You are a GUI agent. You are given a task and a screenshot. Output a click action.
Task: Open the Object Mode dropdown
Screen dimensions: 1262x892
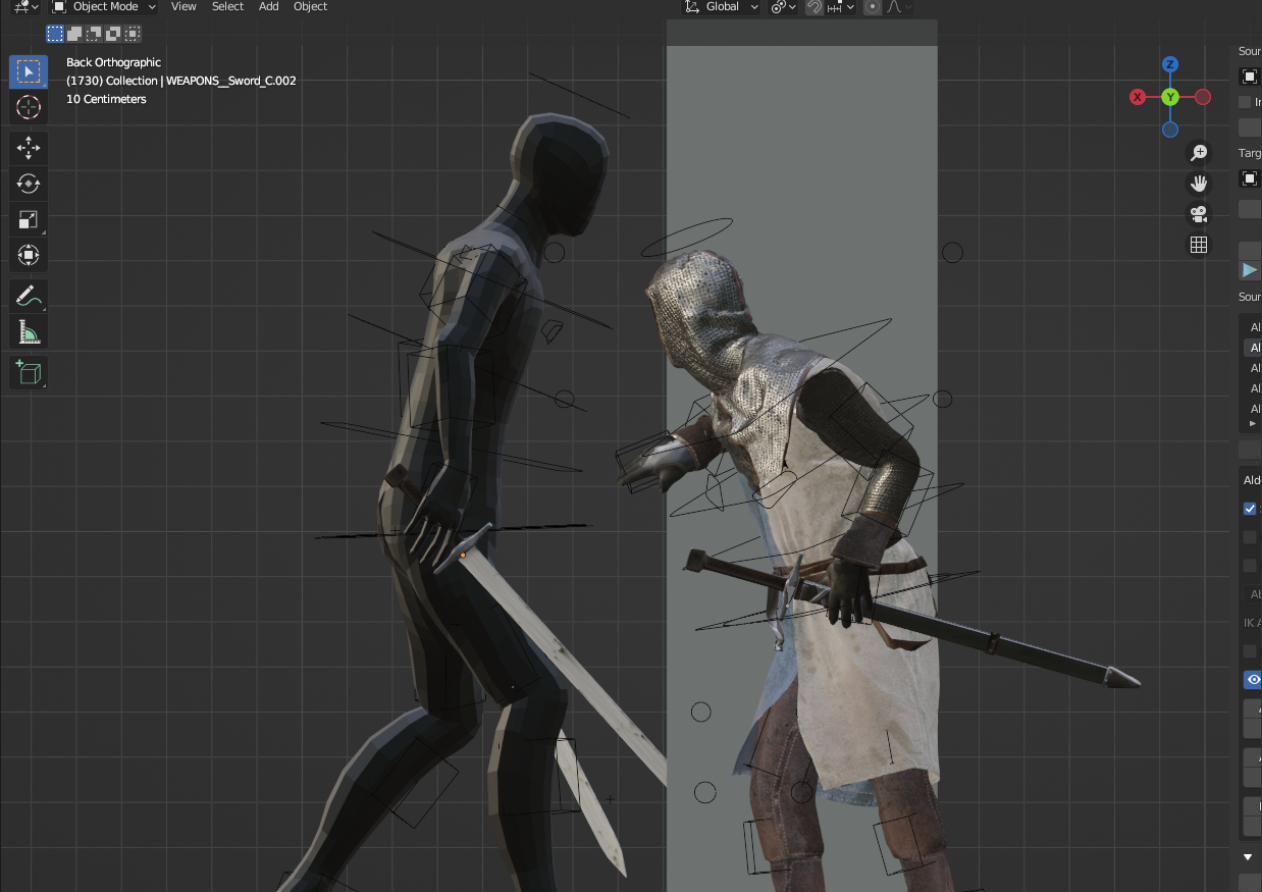click(x=103, y=7)
